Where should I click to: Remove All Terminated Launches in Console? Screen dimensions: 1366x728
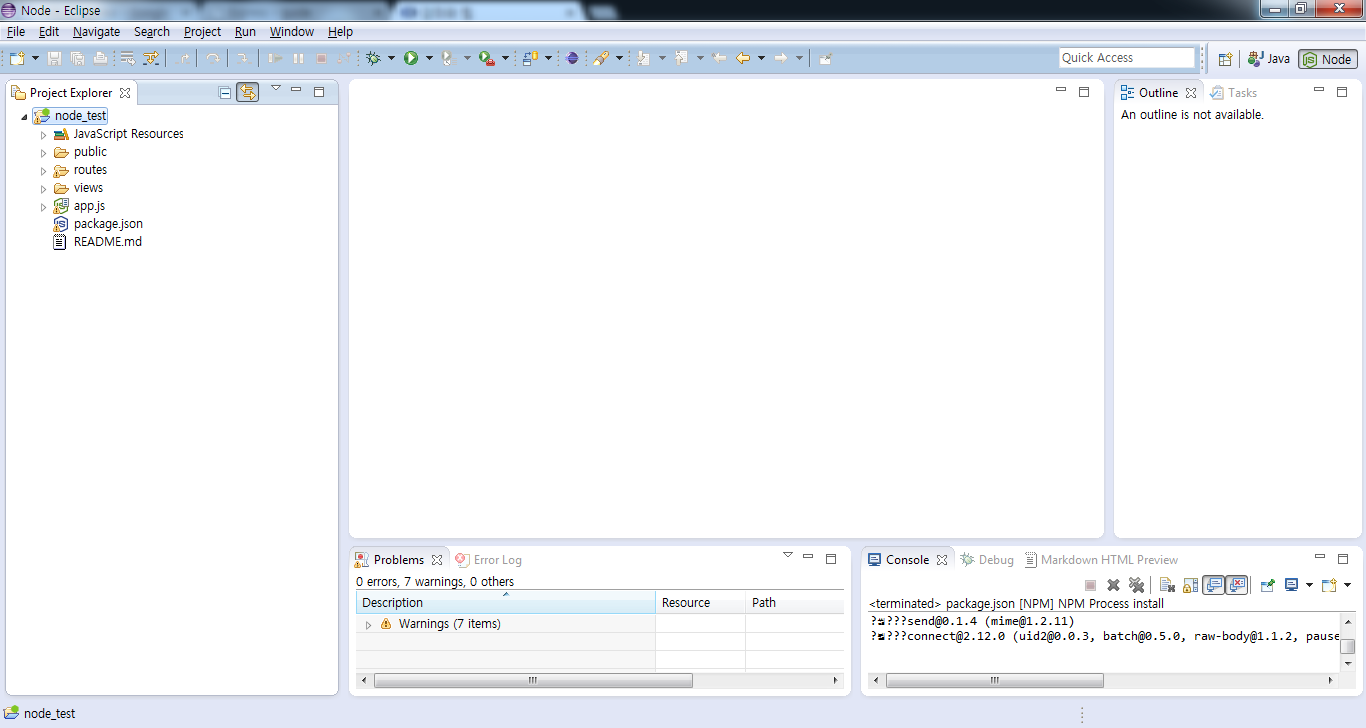pyautogui.click(x=1136, y=585)
